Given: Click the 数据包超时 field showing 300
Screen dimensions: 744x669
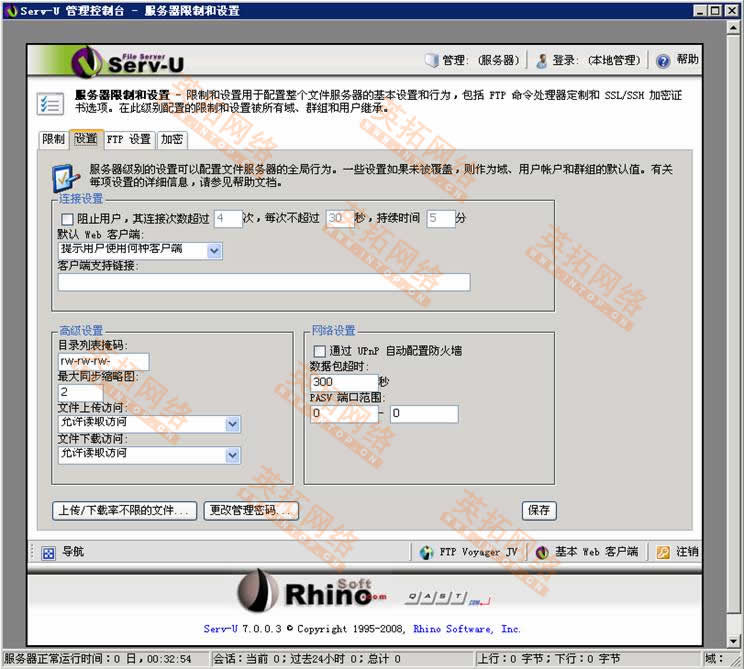Looking at the screenshot, I should pos(344,382).
